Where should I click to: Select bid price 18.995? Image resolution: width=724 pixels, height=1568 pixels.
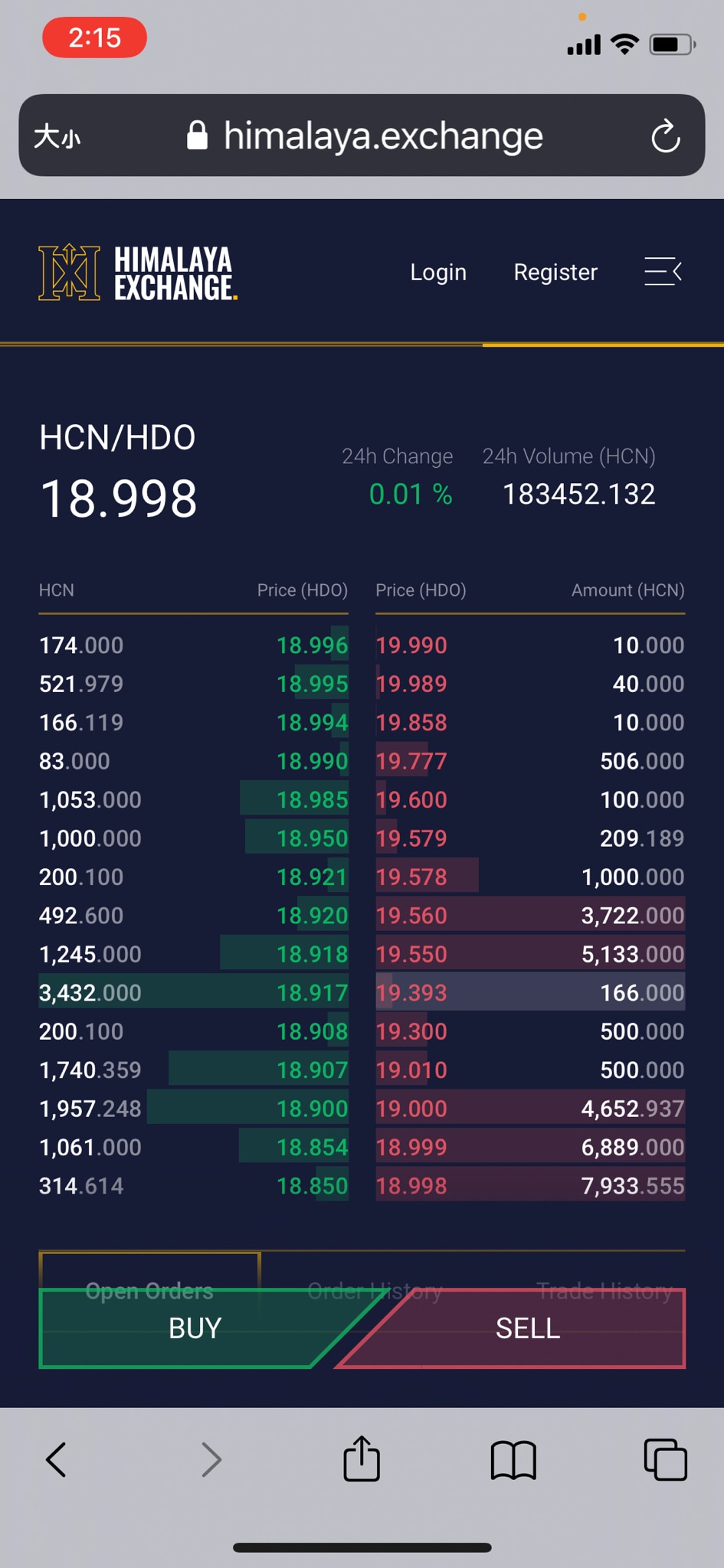point(312,684)
